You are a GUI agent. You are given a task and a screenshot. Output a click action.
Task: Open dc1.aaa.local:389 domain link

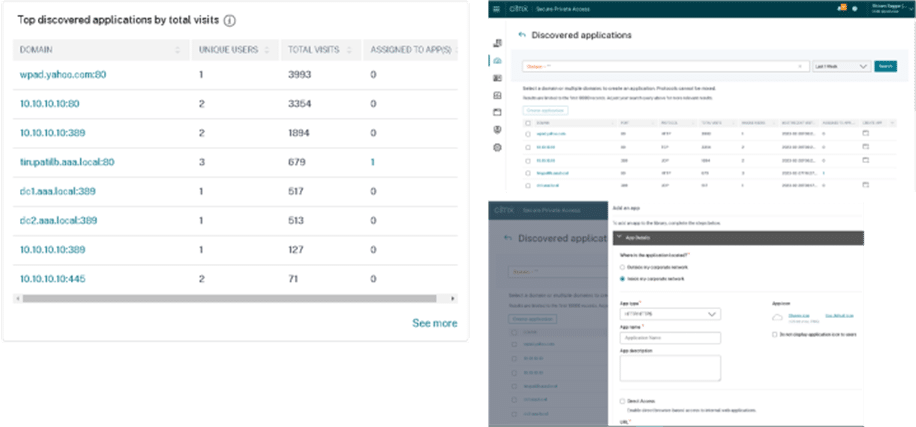[x=58, y=192]
